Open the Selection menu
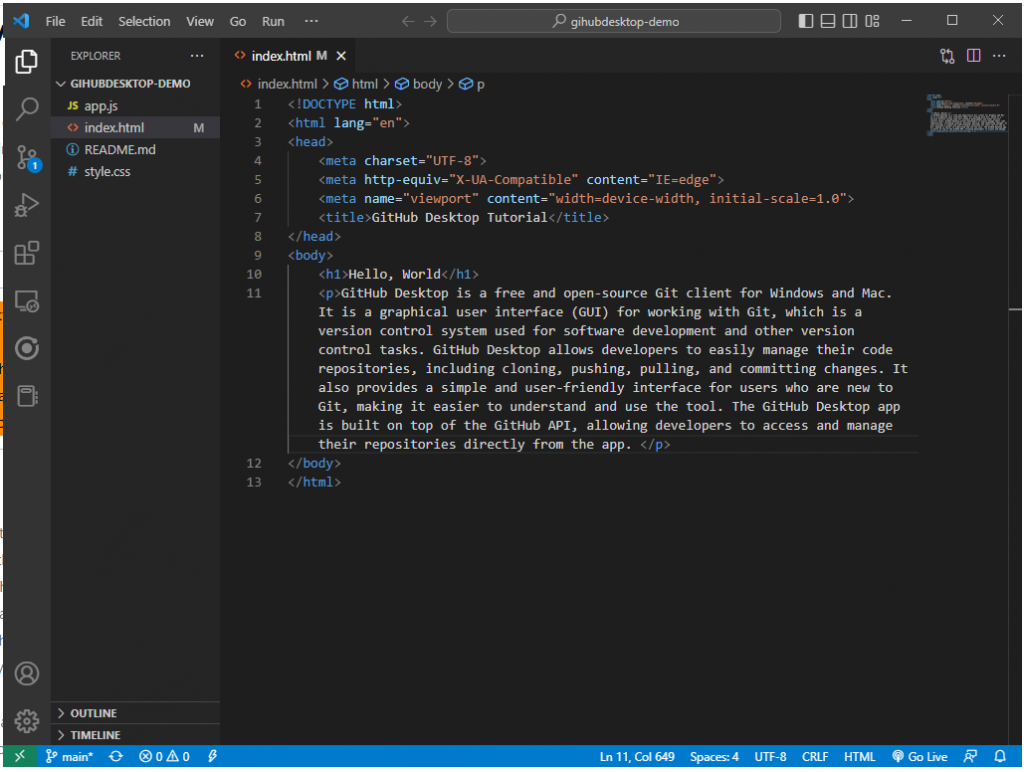The image size is (1024, 772). [144, 22]
